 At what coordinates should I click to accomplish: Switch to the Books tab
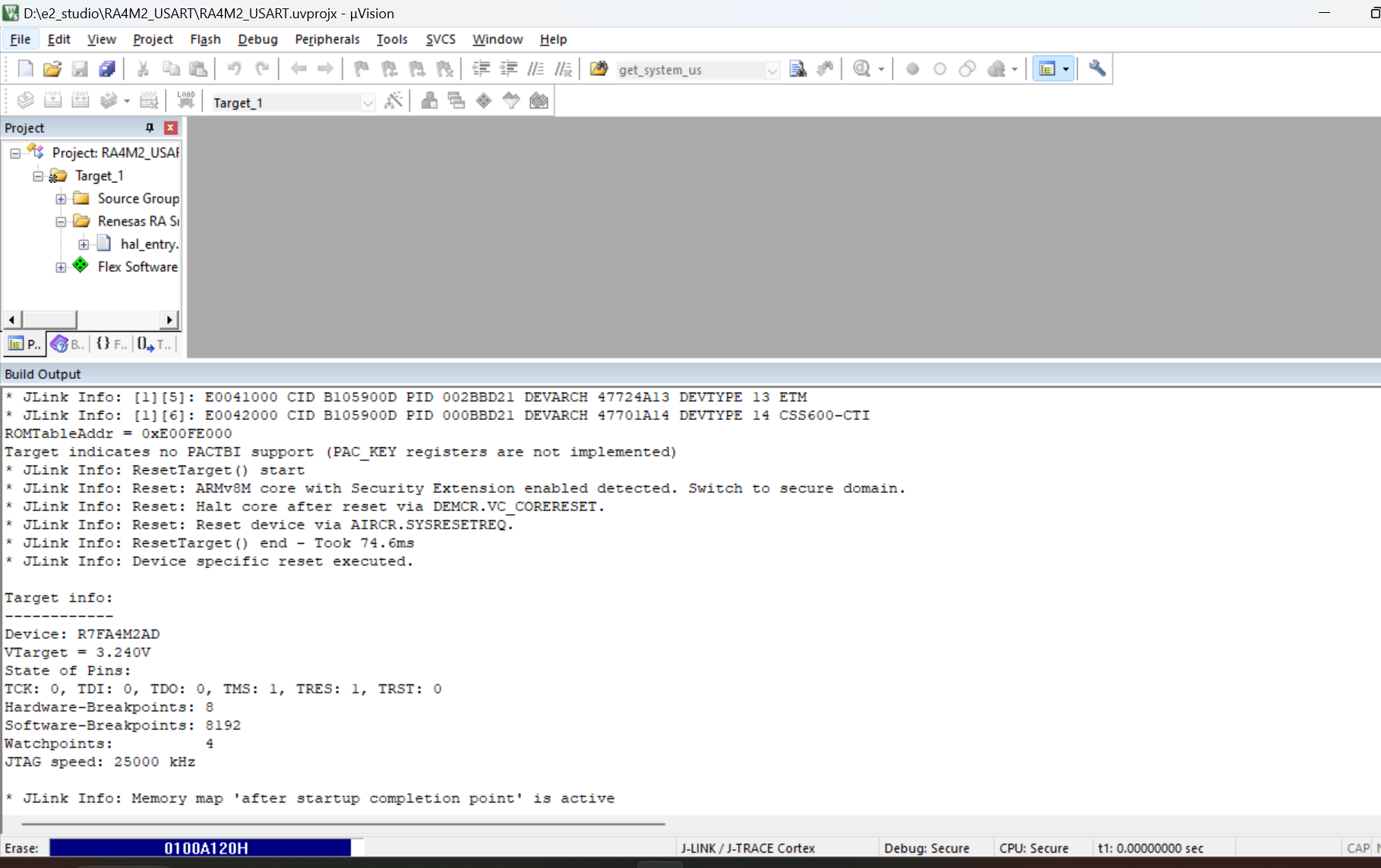pyautogui.click(x=68, y=344)
